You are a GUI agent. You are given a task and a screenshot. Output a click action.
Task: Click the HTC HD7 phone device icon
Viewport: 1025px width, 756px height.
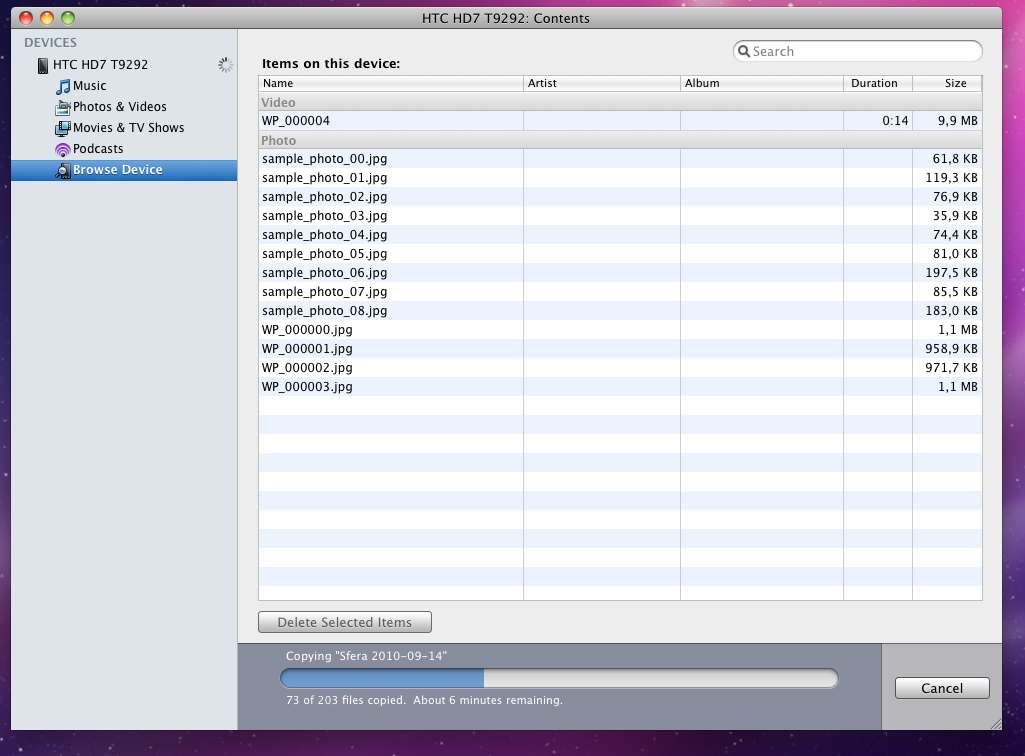click(42, 65)
